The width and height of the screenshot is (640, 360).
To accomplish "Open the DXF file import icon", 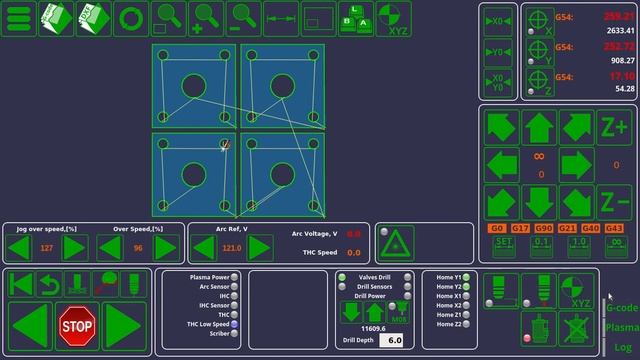I will coord(94,19).
